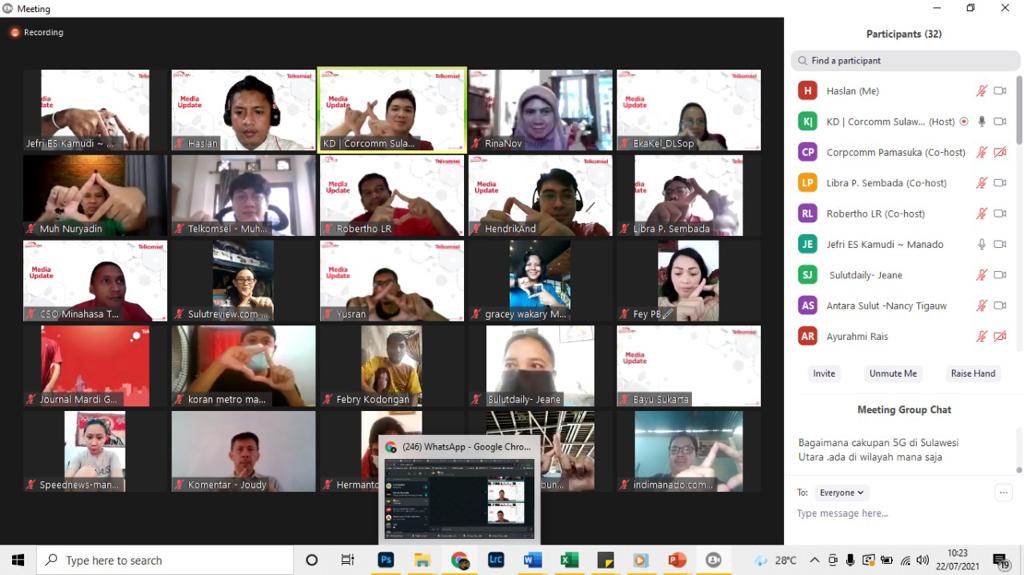Open Lightroom Classic from the taskbar
1024x575 pixels.
tap(497, 560)
